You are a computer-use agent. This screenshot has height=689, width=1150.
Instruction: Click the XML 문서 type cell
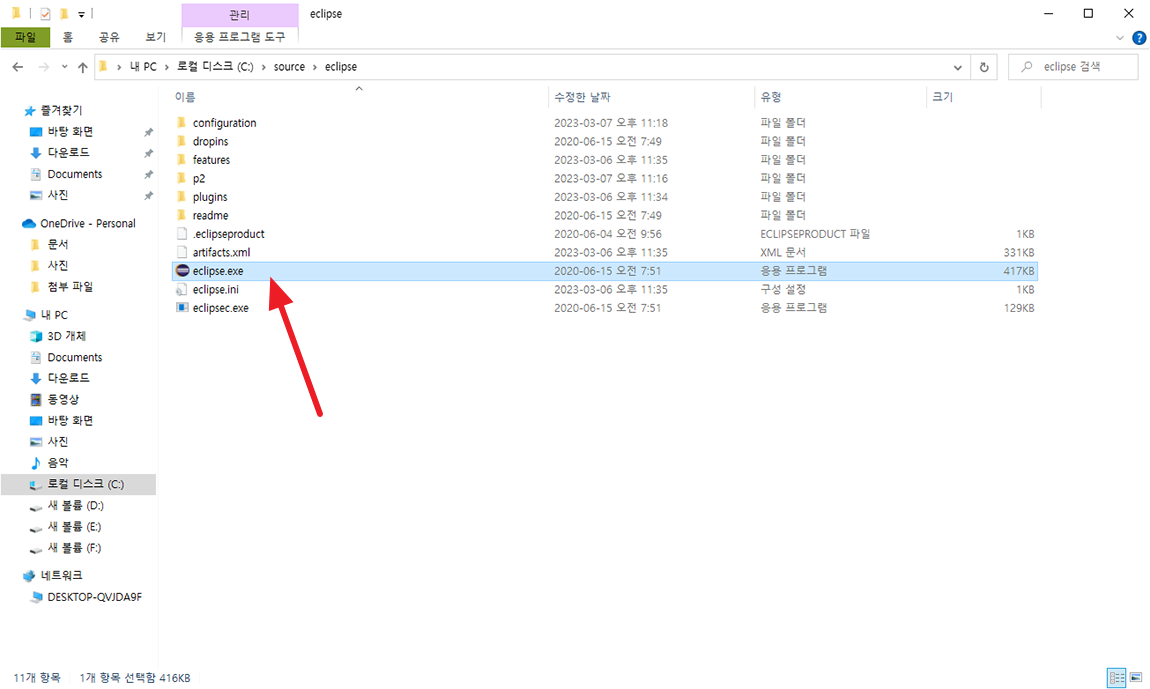[783, 252]
